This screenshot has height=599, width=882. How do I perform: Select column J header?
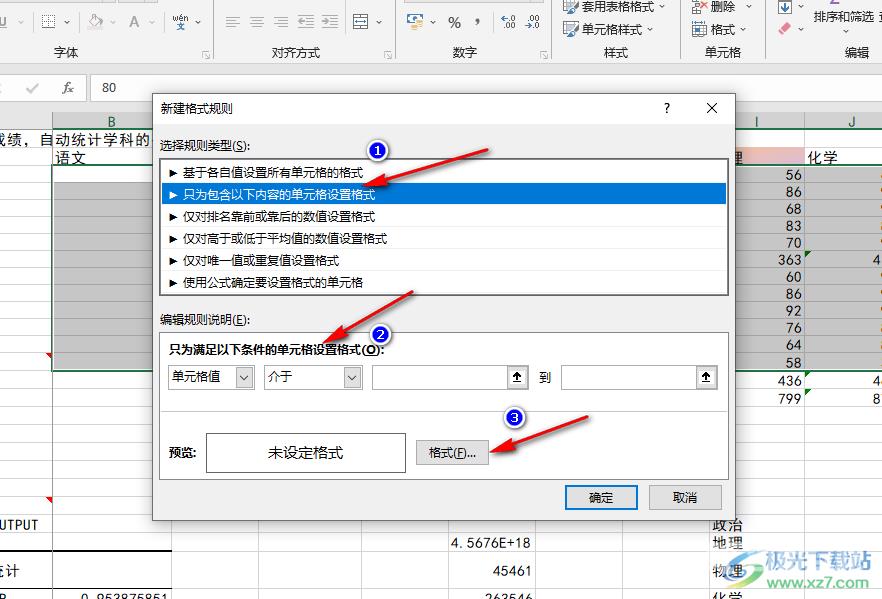[852, 121]
